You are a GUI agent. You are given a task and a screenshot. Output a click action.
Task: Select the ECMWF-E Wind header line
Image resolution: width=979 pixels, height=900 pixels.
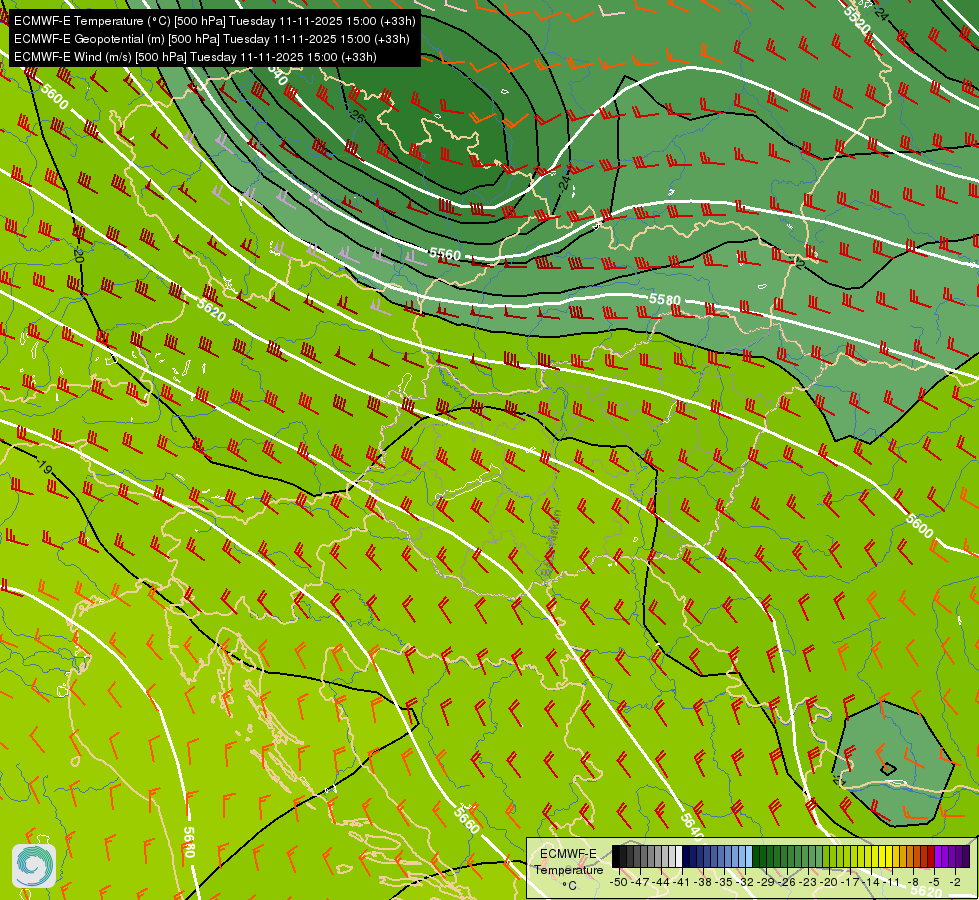[195, 57]
